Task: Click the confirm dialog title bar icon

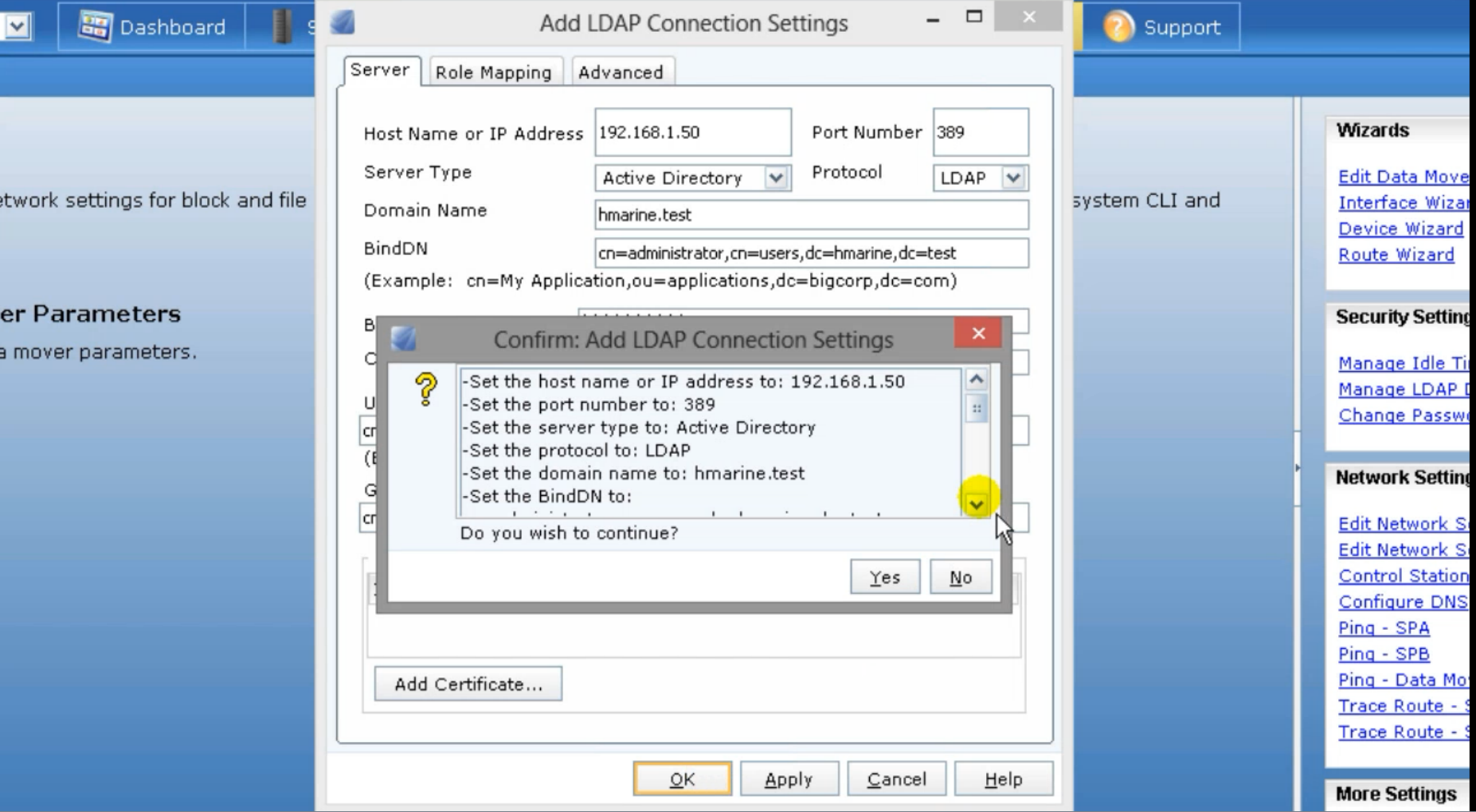Action: point(404,339)
